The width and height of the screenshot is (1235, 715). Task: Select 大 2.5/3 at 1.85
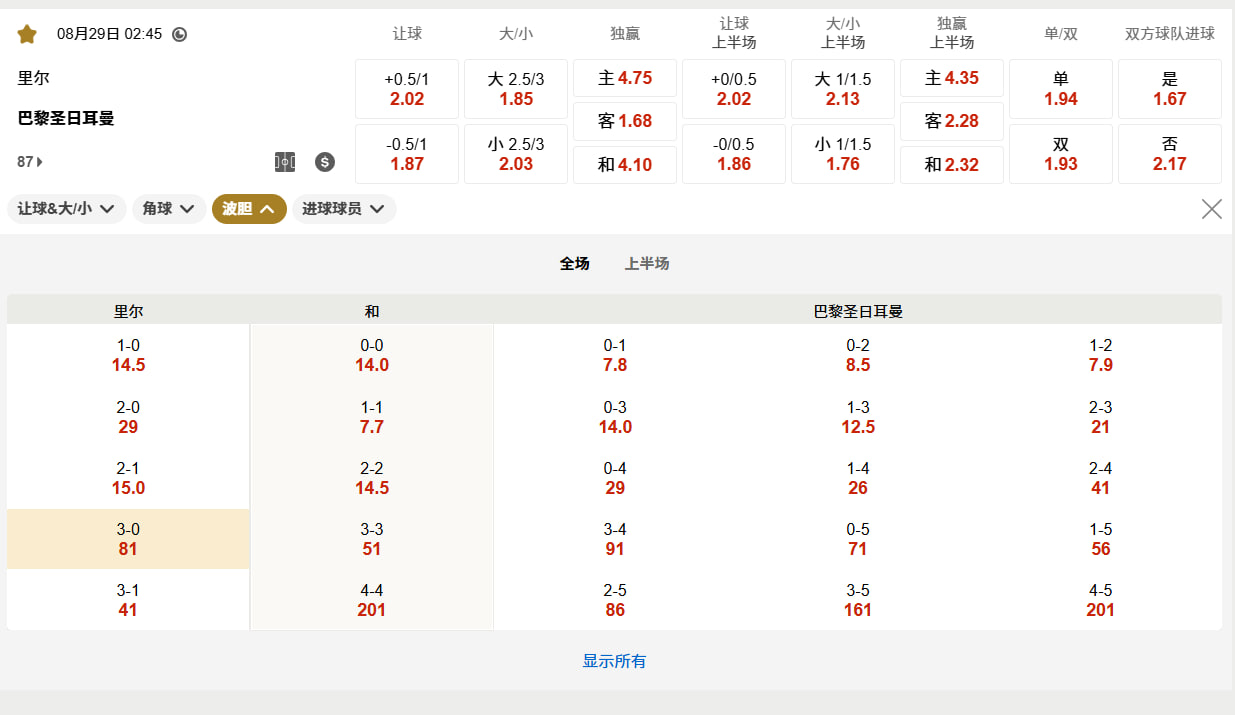coord(516,89)
